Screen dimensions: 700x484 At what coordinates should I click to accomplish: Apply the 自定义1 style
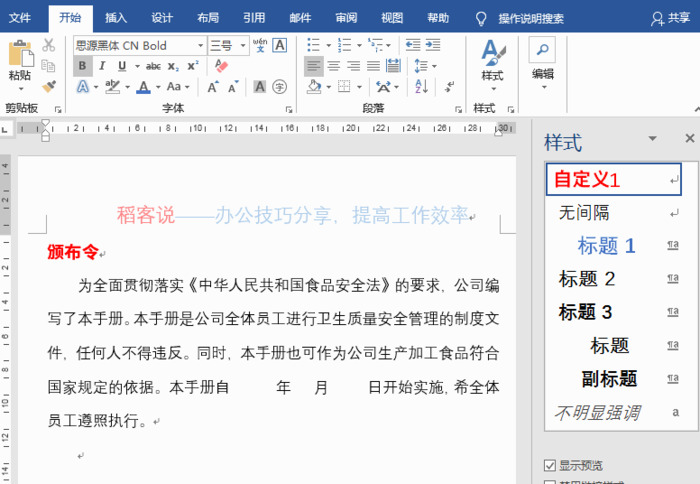[614, 179]
